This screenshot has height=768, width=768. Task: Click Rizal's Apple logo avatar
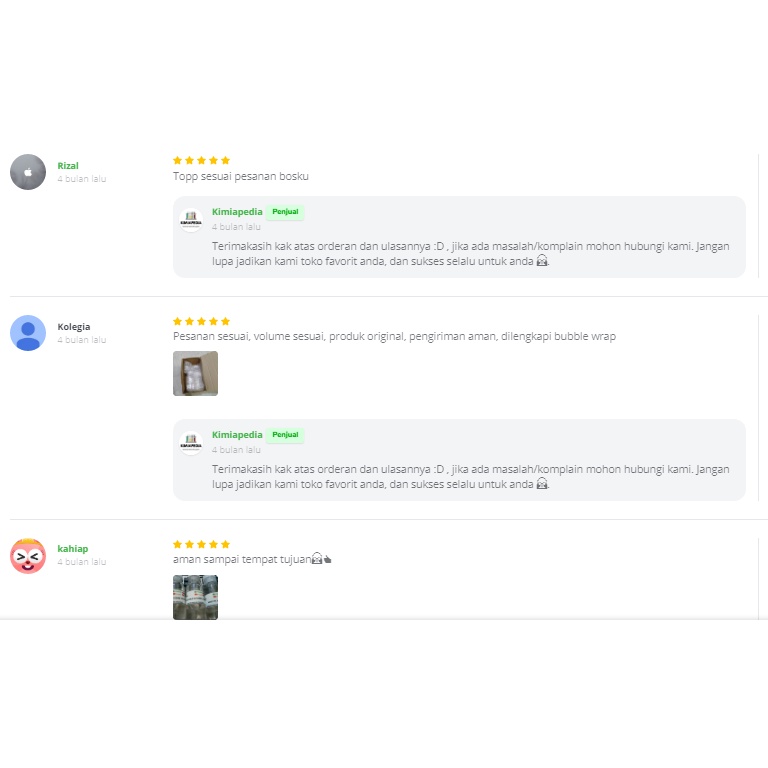[x=28, y=172]
